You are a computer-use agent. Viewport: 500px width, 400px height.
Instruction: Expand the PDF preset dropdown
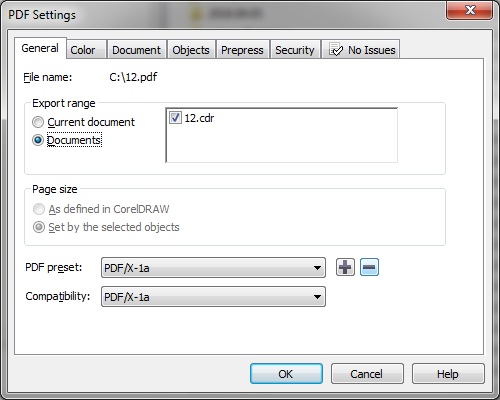213,268
